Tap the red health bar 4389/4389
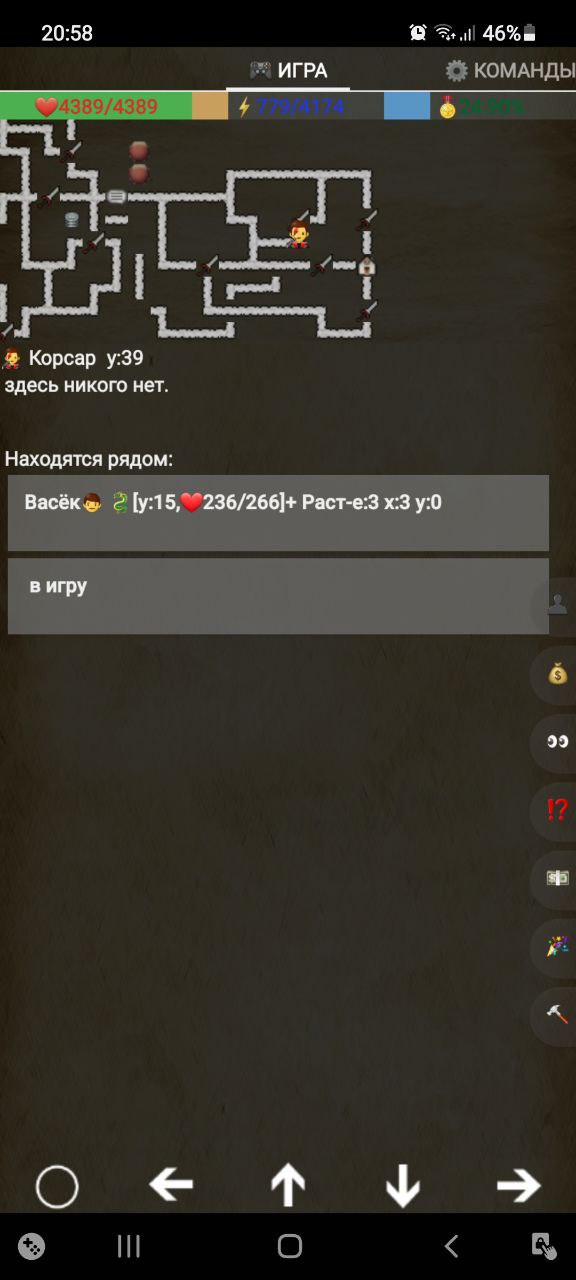This screenshot has height=1280, width=576. [96, 106]
